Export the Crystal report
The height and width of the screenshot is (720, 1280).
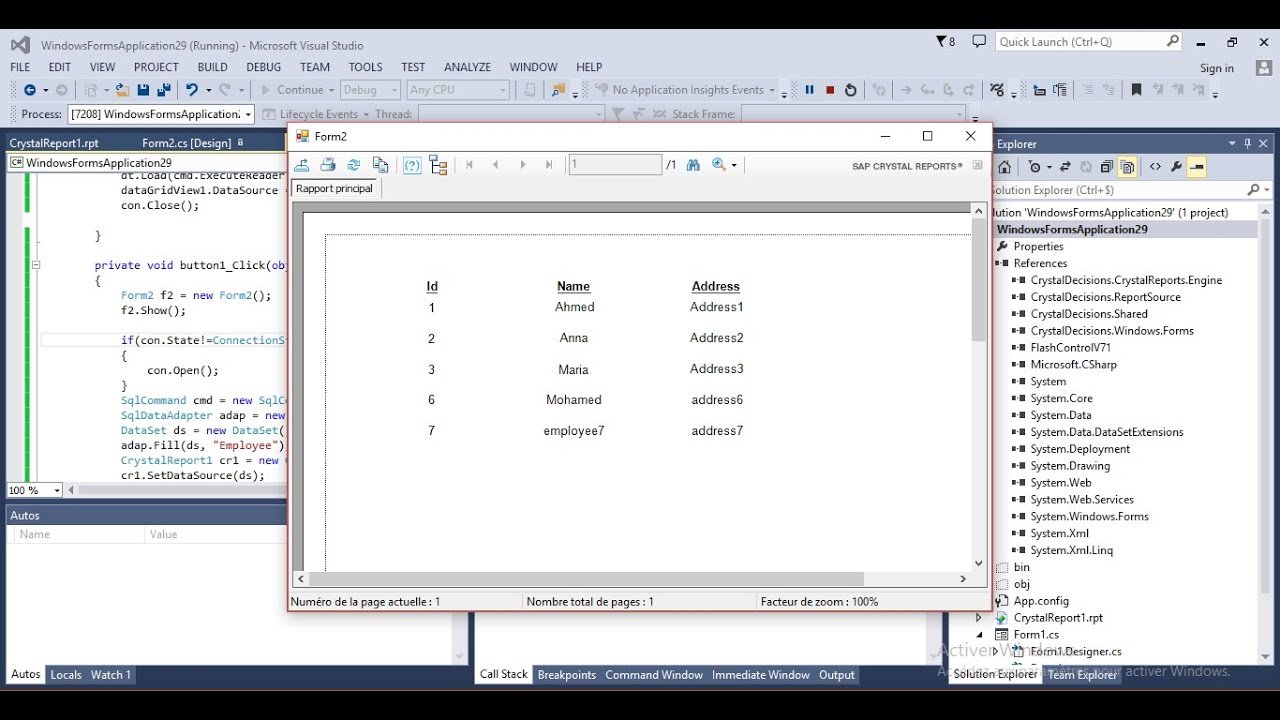[x=301, y=165]
